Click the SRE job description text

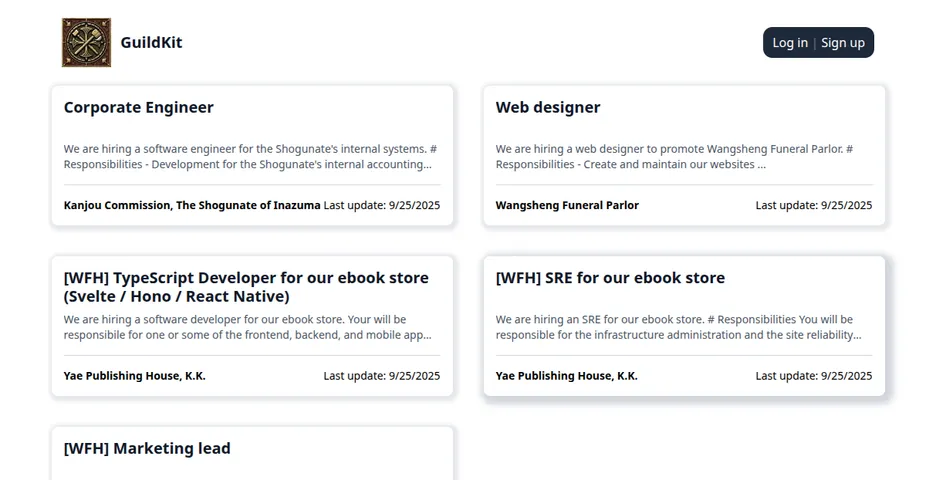(678, 327)
